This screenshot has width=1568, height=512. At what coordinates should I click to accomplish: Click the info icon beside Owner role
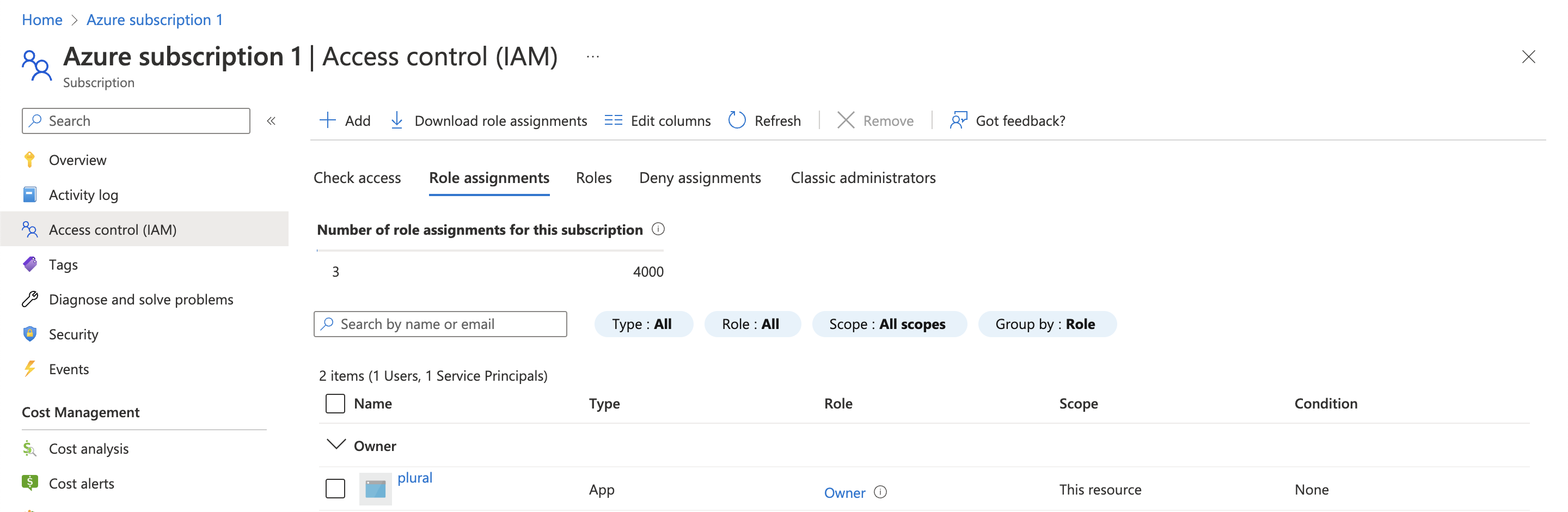[x=880, y=492]
